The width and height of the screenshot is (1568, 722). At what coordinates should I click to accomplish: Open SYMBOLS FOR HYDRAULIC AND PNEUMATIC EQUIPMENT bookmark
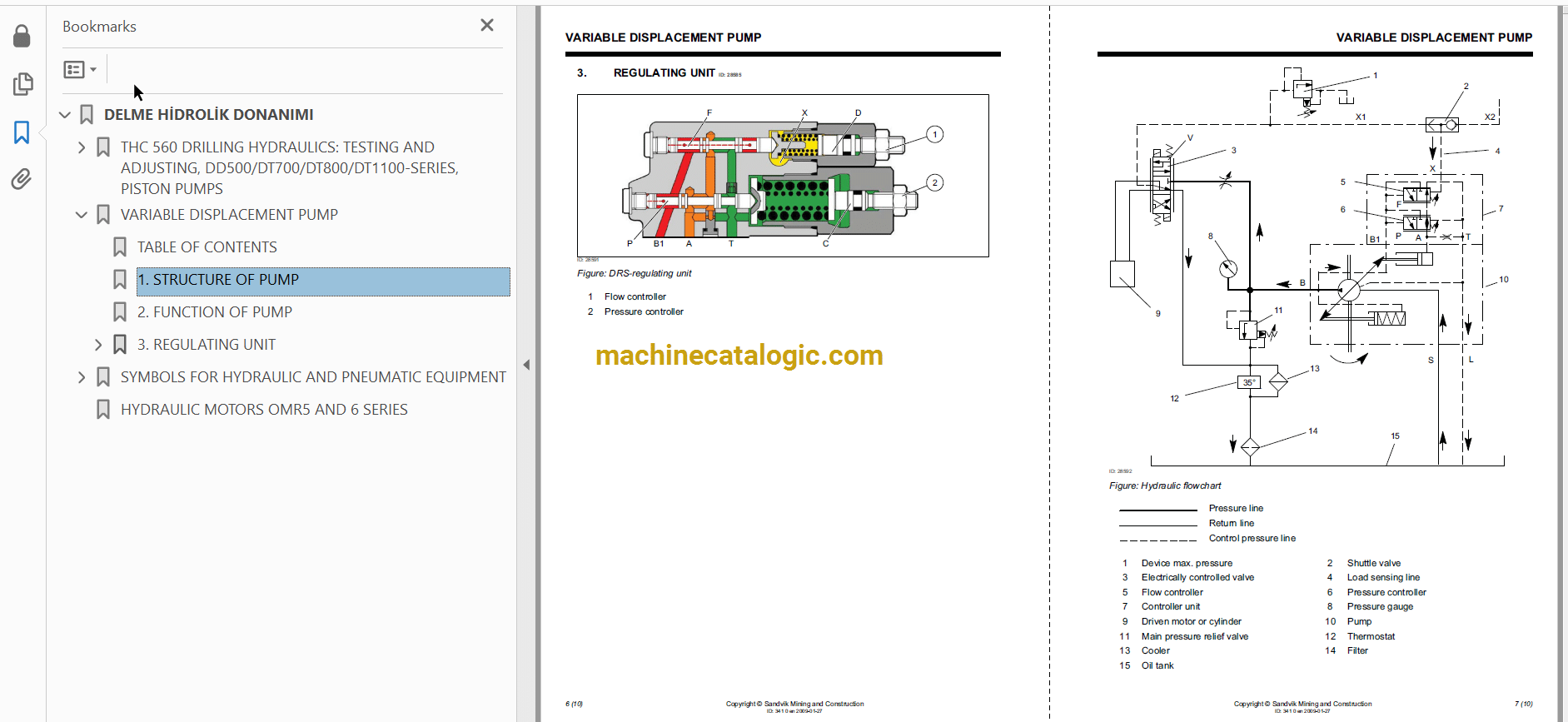coord(313,377)
